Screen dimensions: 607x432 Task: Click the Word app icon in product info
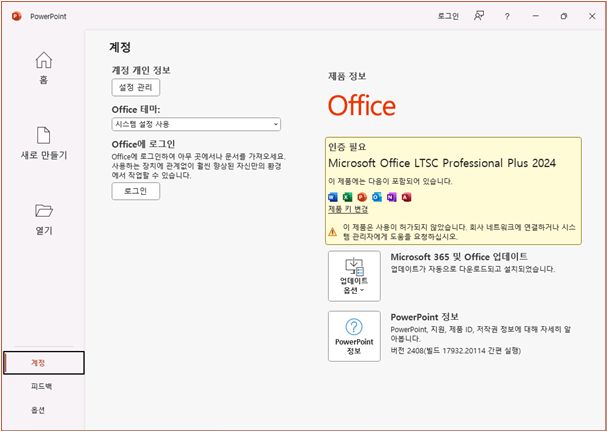pos(333,197)
